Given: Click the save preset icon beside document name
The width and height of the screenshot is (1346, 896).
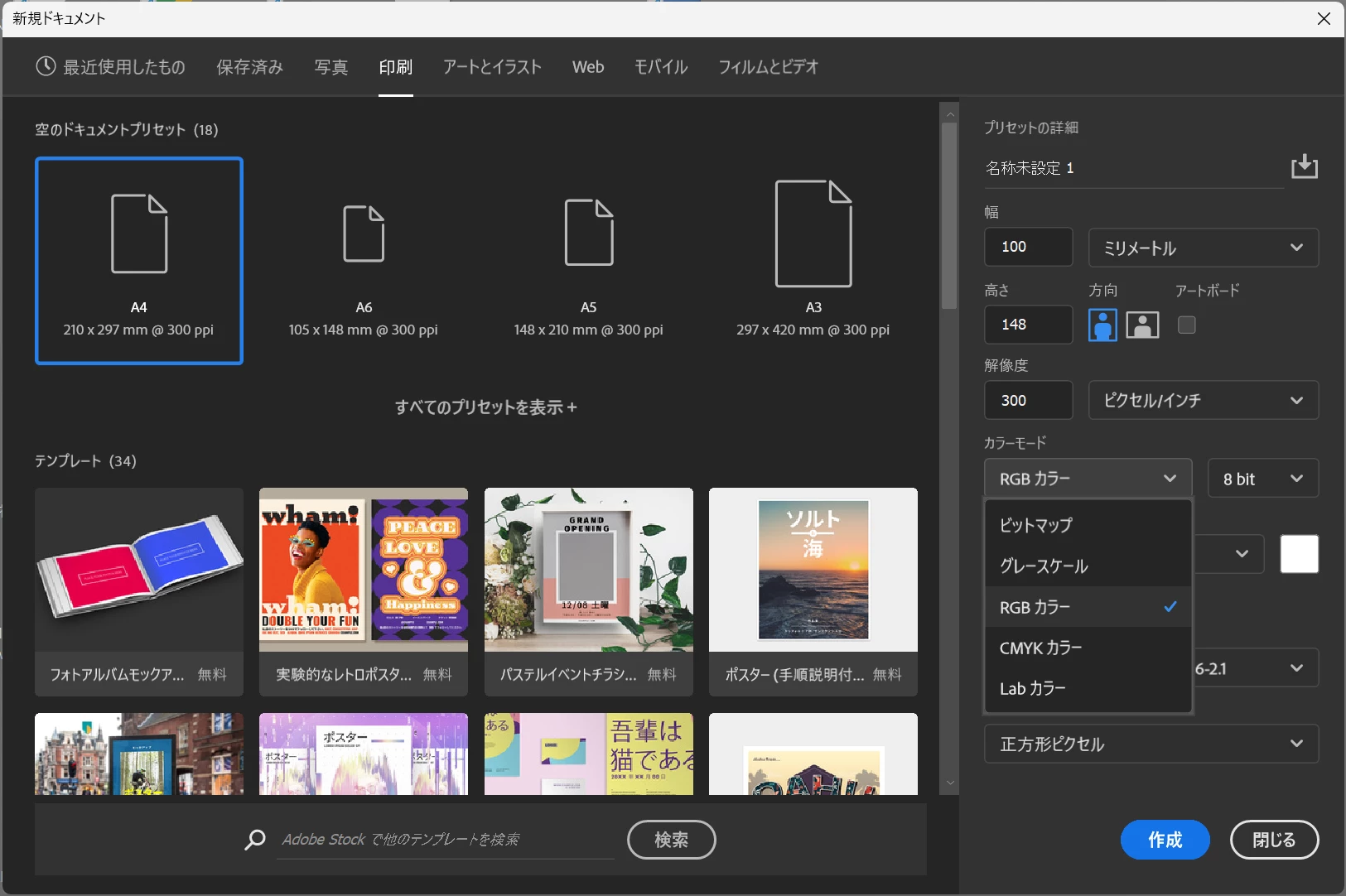Looking at the screenshot, I should point(1304,166).
